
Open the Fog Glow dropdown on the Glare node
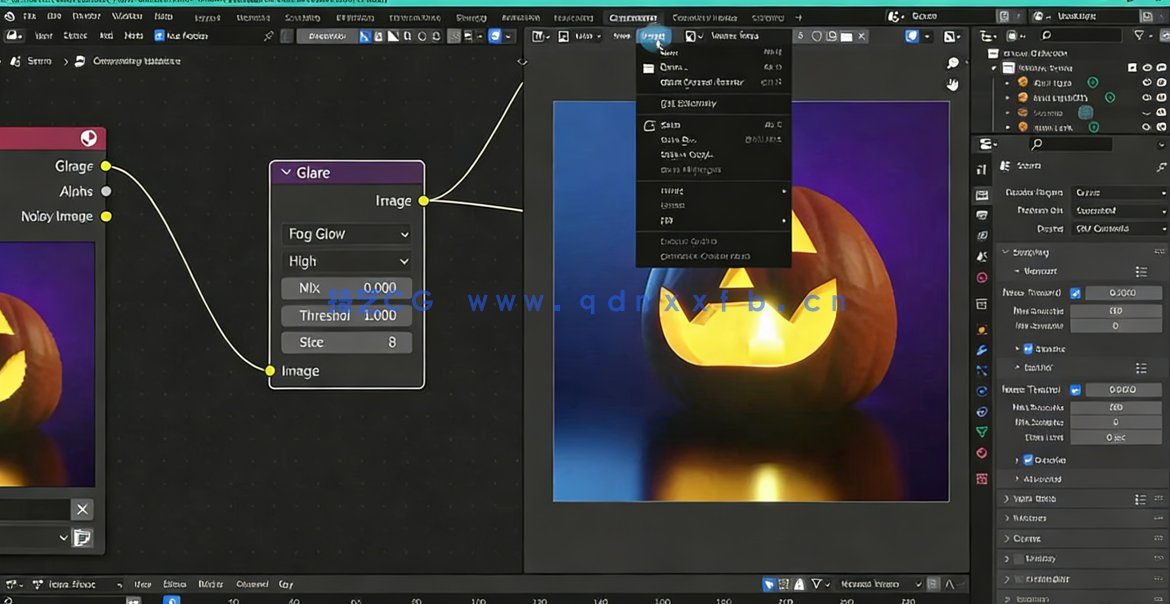345,234
